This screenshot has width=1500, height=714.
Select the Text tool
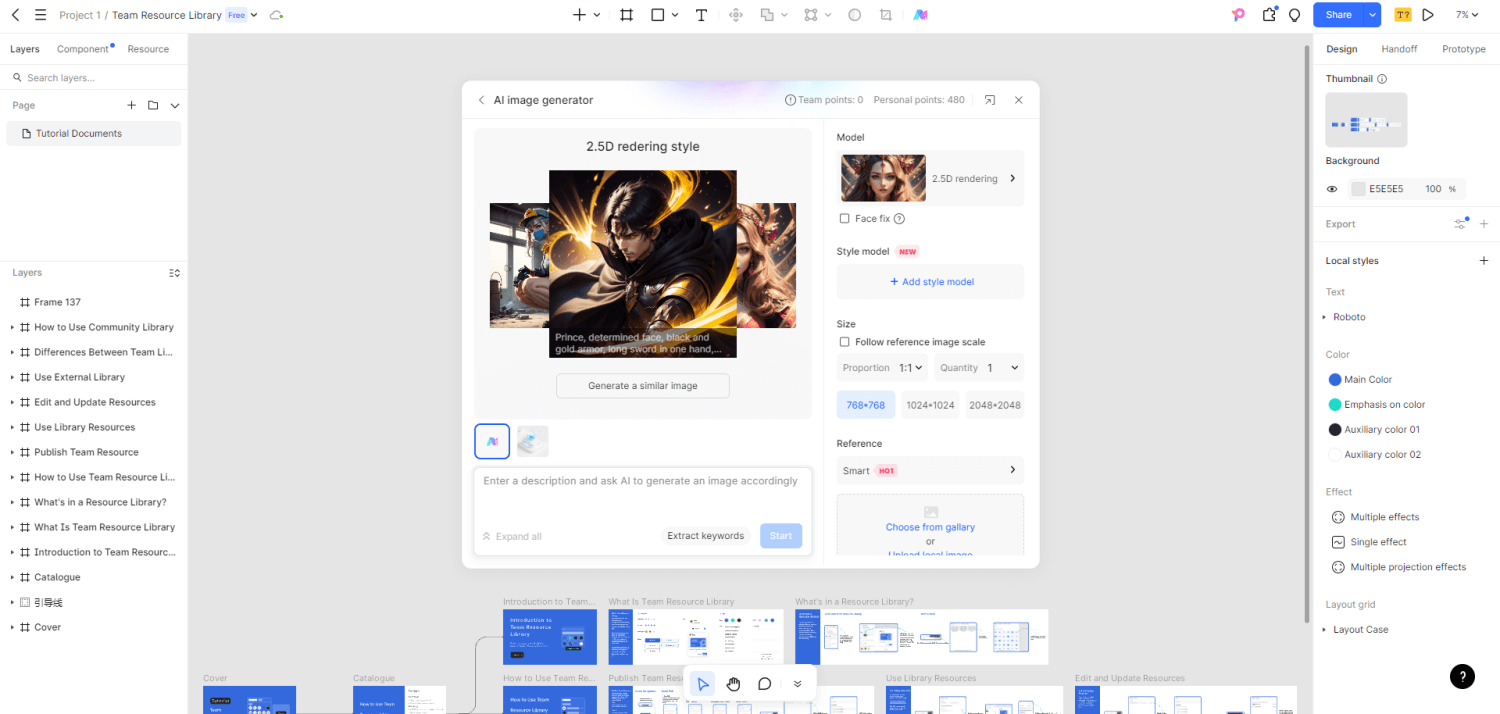pyautogui.click(x=701, y=15)
